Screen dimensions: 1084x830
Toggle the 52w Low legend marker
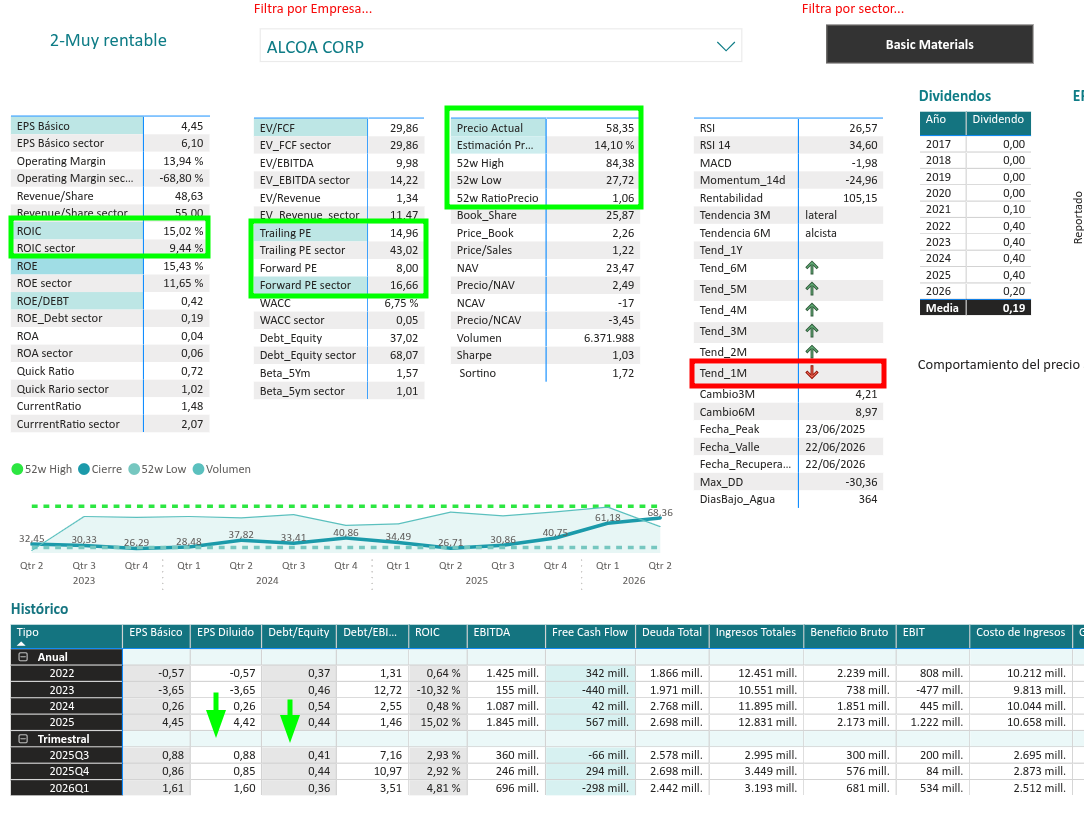(134, 469)
